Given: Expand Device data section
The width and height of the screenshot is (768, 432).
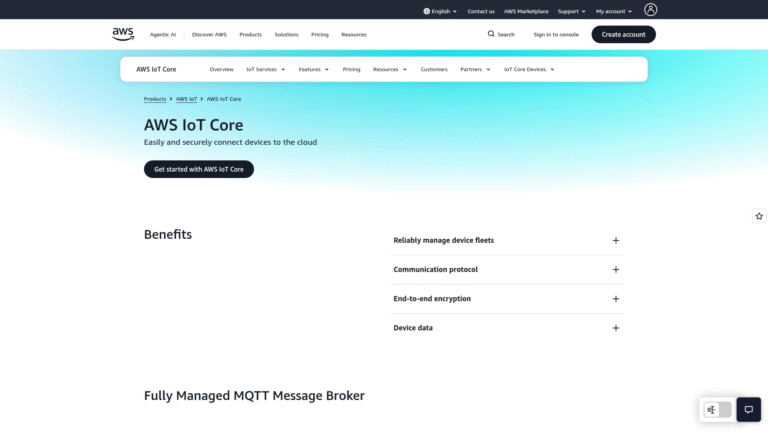Looking at the screenshot, I should [x=507, y=328].
